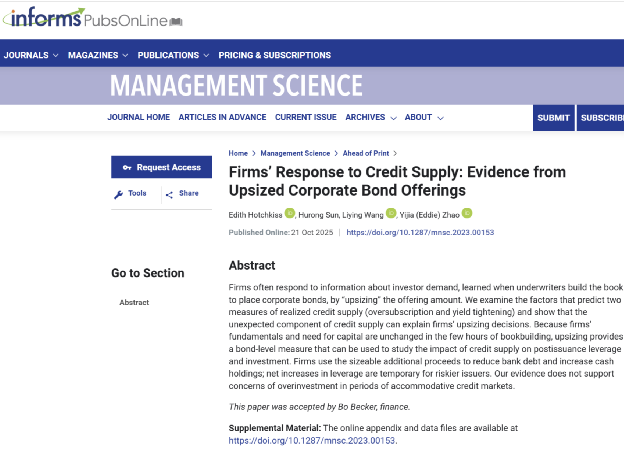The image size is (625, 451).
Task: Select Current Issue in journal navigation
Action: pos(306,117)
